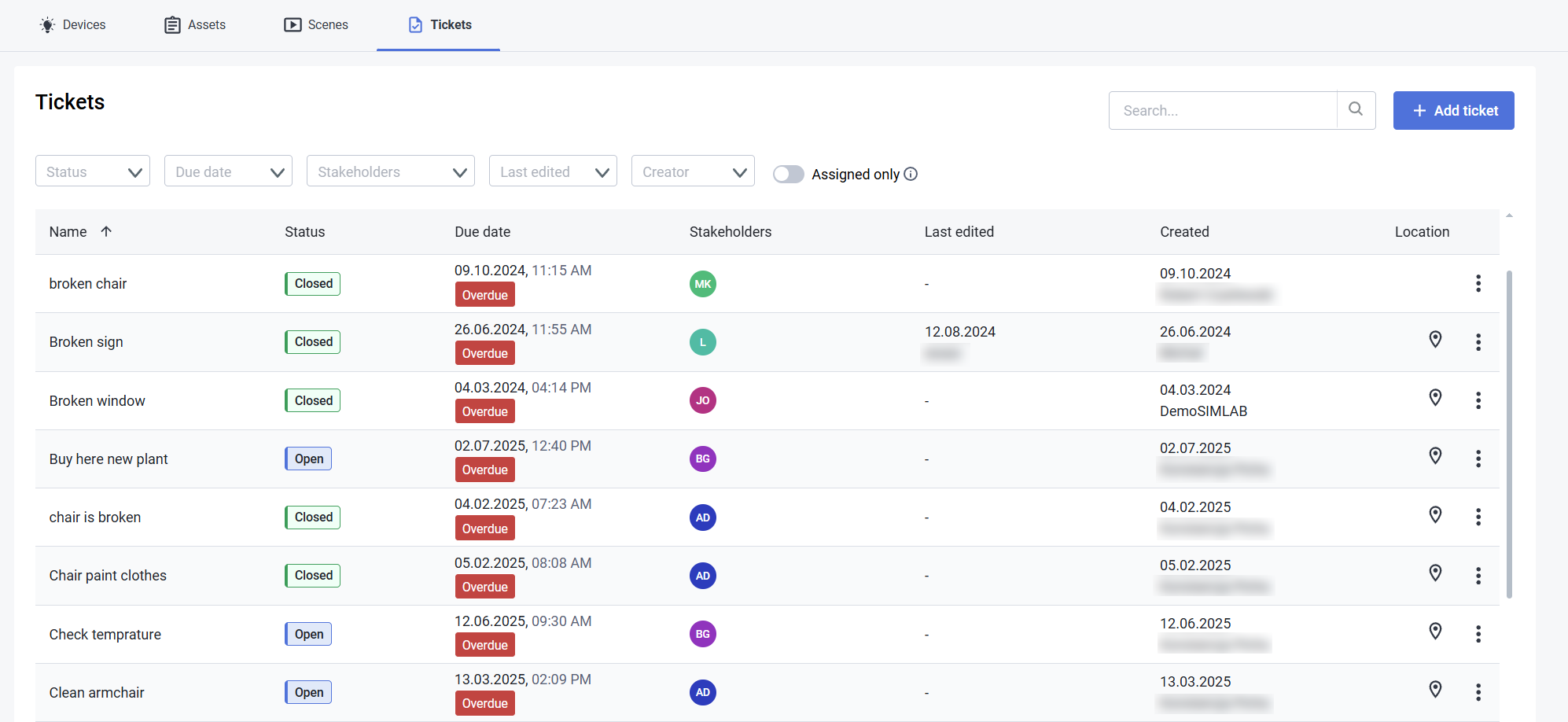This screenshot has height=722, width=1568.
Task: Click the search magnifier icon
Action: pyautogui.click(x=1356, y=109)
